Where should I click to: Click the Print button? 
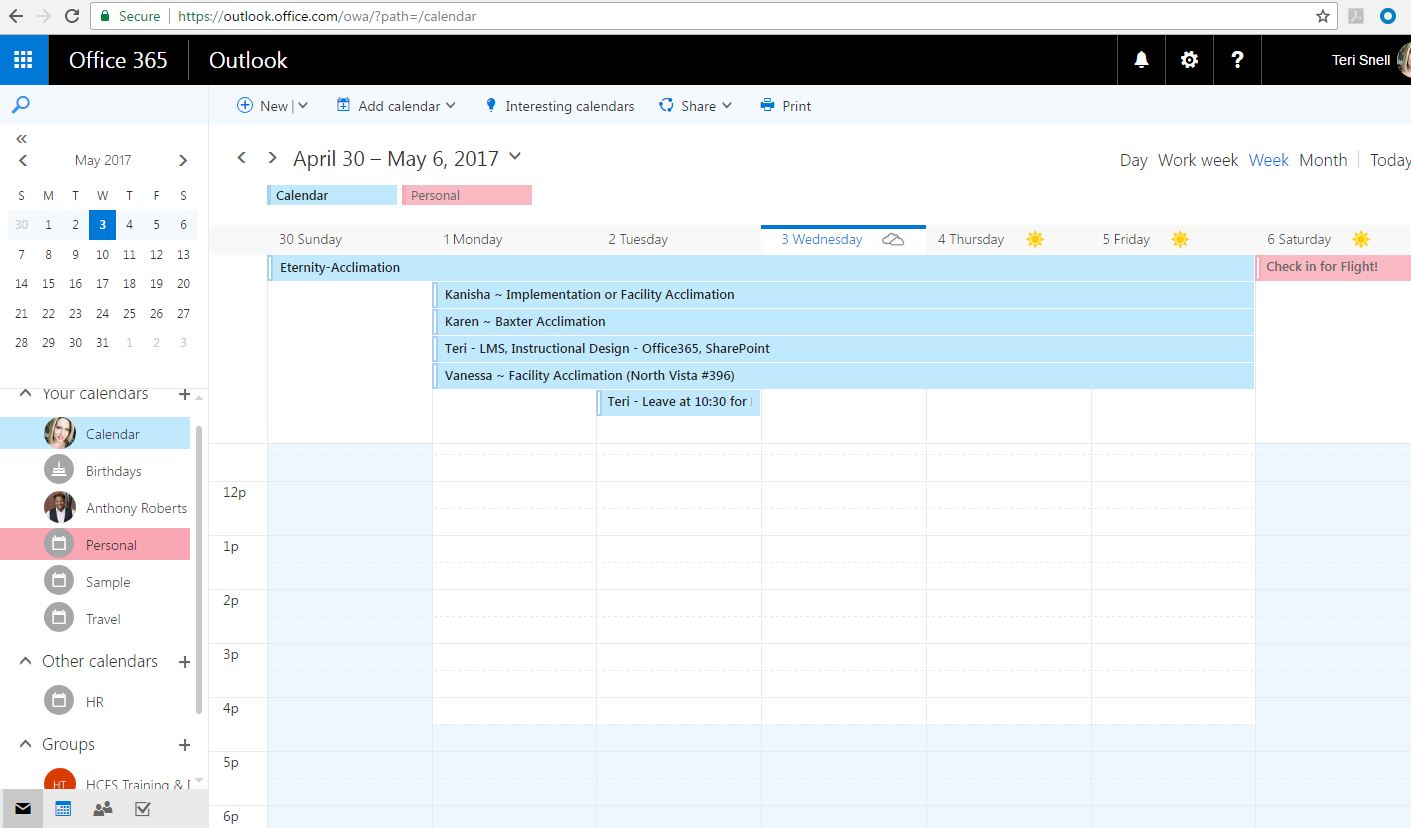click(785, 106)
